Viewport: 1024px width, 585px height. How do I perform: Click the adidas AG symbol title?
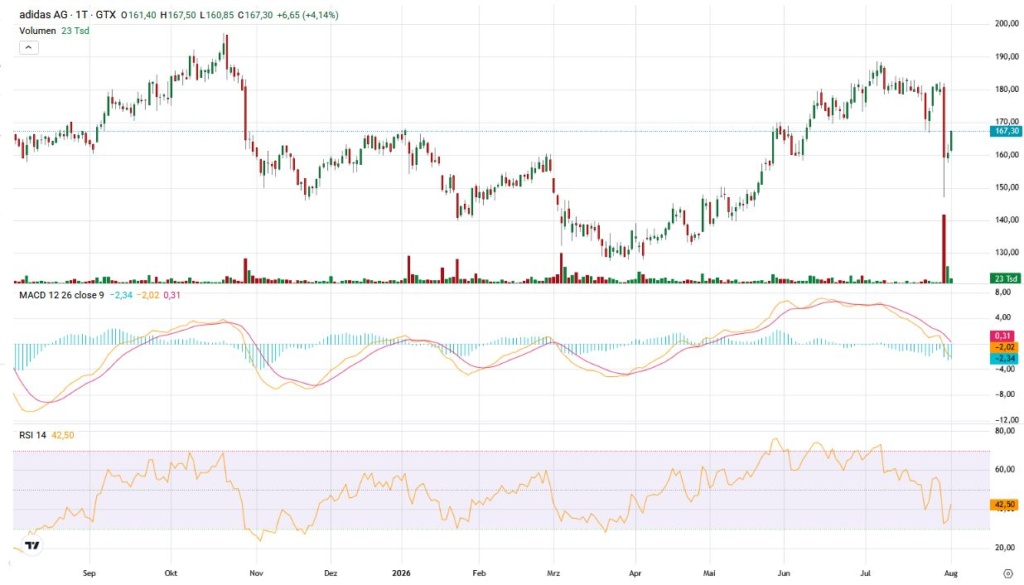coord(44,14)
